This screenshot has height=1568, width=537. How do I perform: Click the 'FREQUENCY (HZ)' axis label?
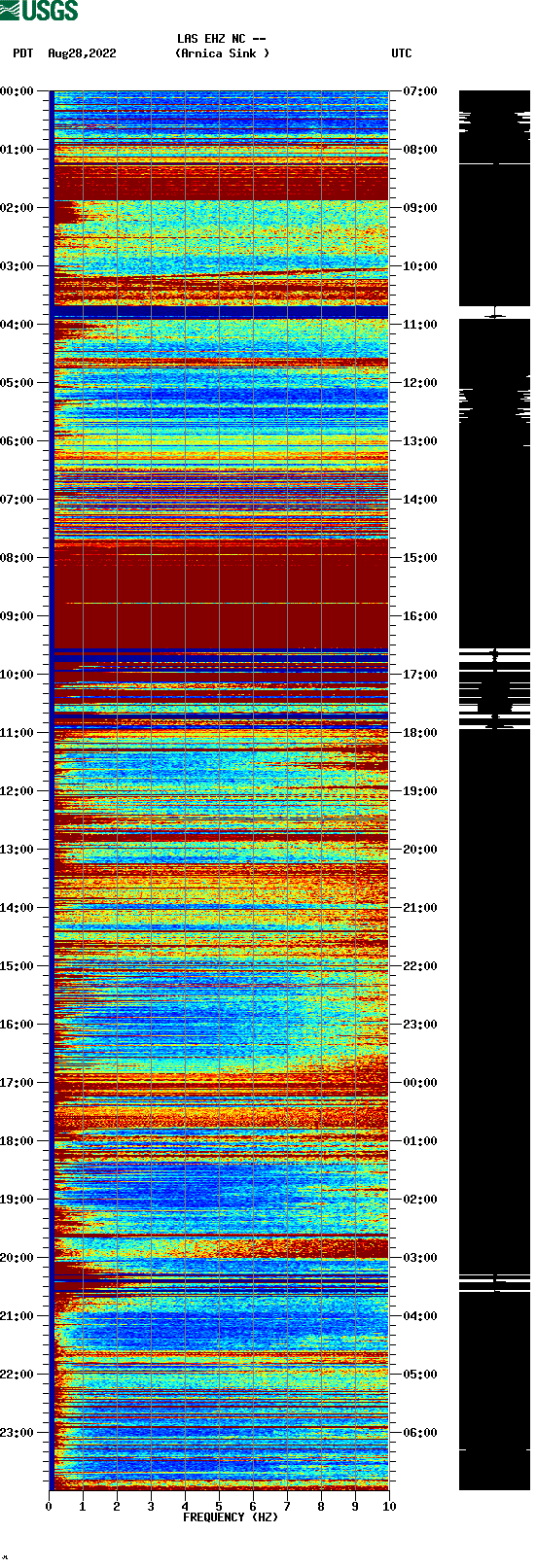point(231,1517)
